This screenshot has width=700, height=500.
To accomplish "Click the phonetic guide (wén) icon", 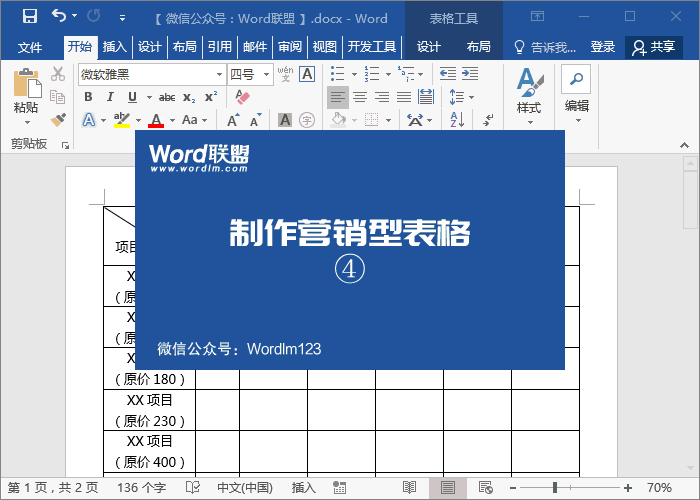I will tap(285, 74).
